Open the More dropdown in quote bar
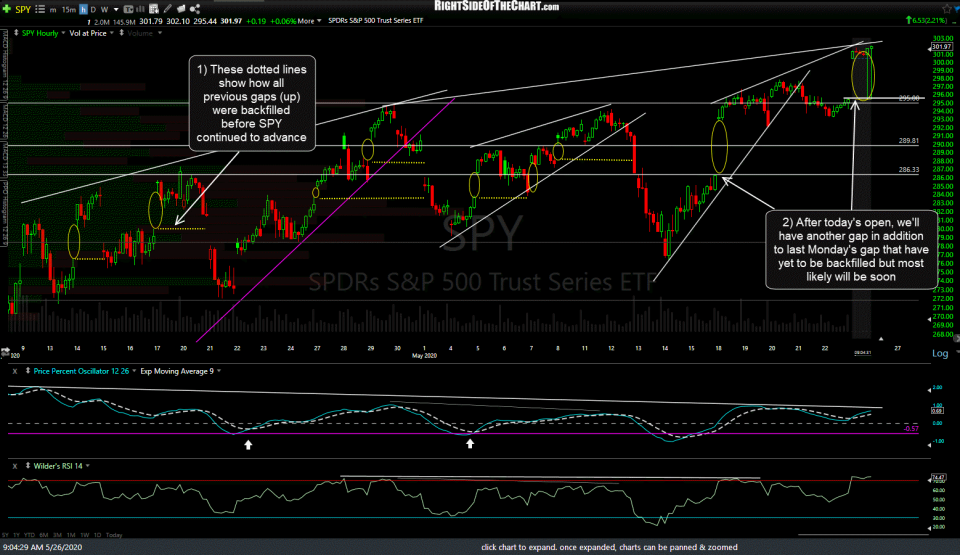The image size is (960, 555). (309, 21)
